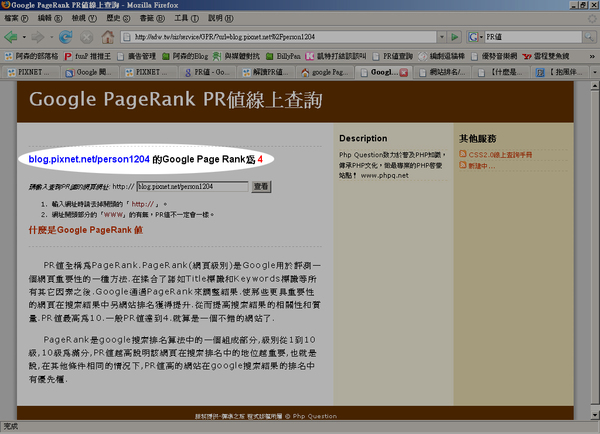The height and width of the screenshot is (434, 600).
Task: Open the 與媒體對抗 bookmark
Action: click(236, 57)
